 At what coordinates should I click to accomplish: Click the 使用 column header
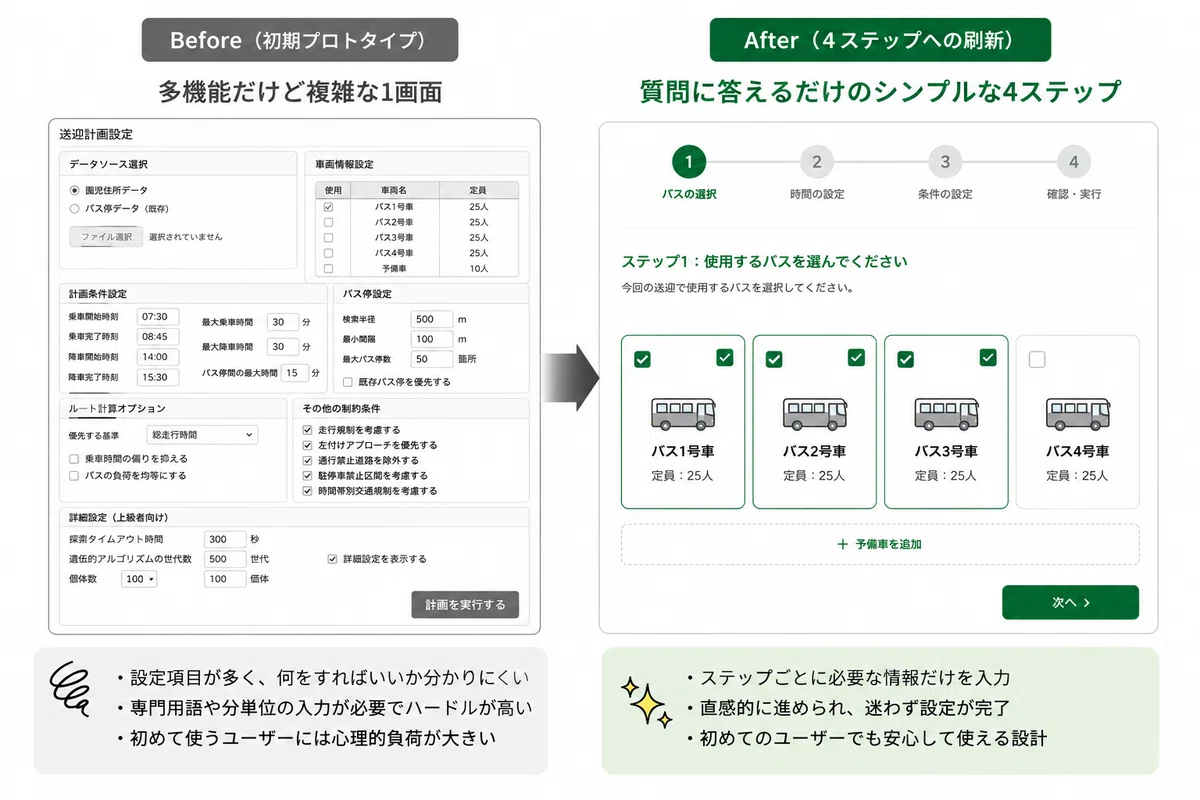[x=333, y=189]
